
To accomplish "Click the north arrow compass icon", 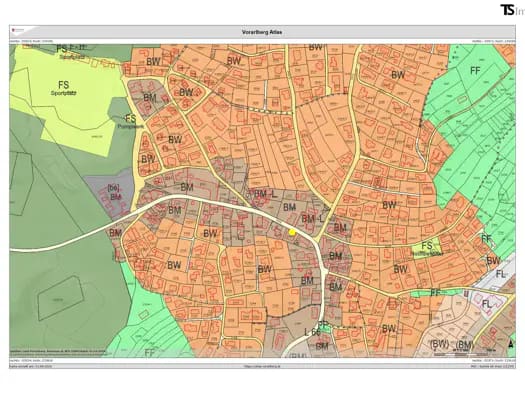I will tap(511, 344).
